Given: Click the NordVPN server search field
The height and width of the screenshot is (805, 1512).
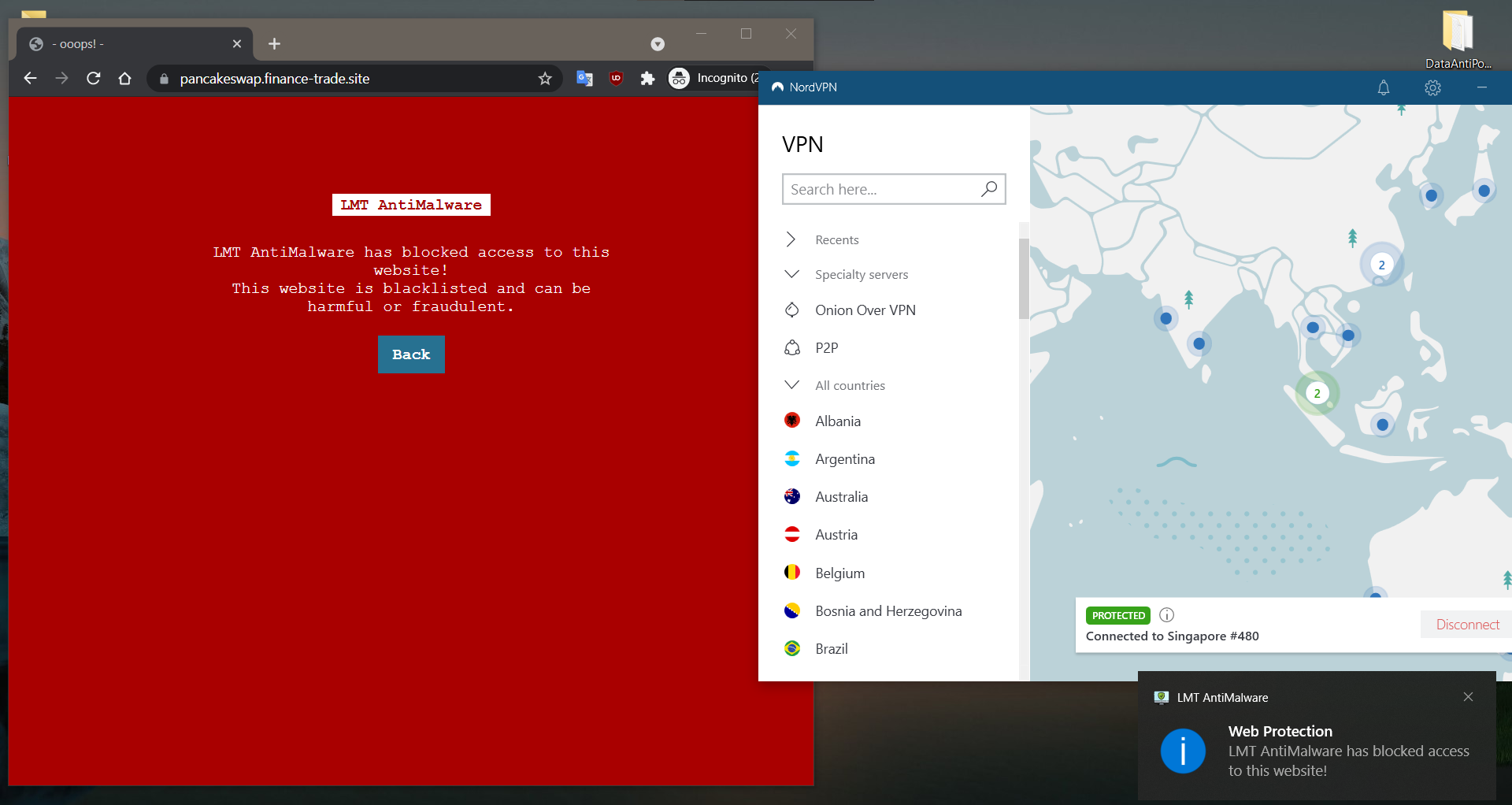Looking at the screenshot, I should pyautogui.click(x=894, y=189).
